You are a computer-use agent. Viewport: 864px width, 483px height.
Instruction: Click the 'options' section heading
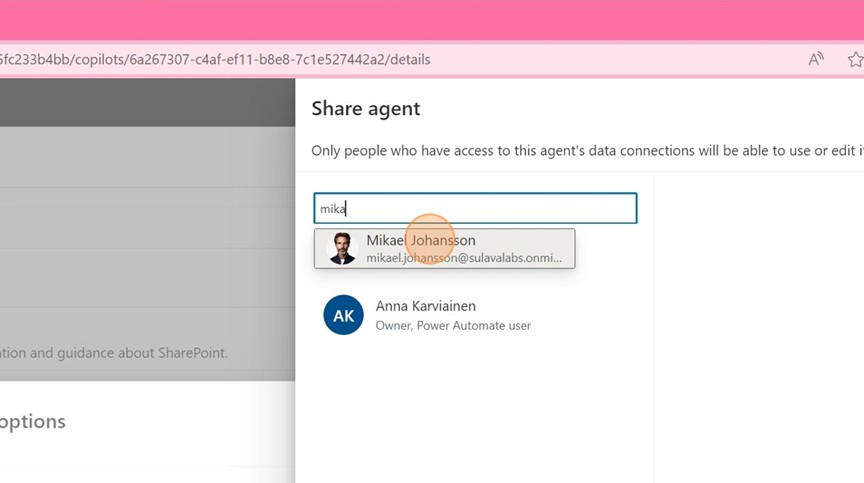[x=33, y=421]
